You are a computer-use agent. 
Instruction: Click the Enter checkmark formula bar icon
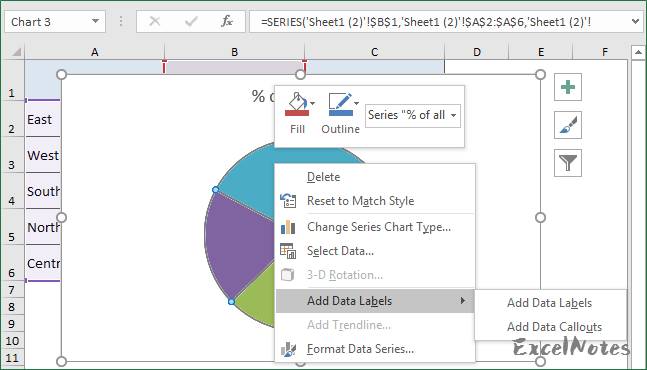(x=191, y=21)
